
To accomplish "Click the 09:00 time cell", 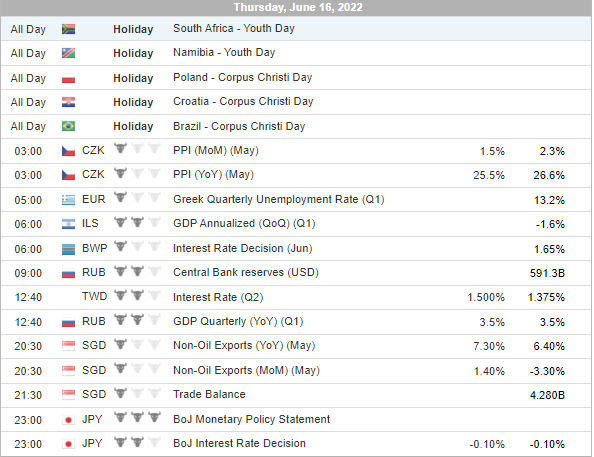I will (28, 273).
